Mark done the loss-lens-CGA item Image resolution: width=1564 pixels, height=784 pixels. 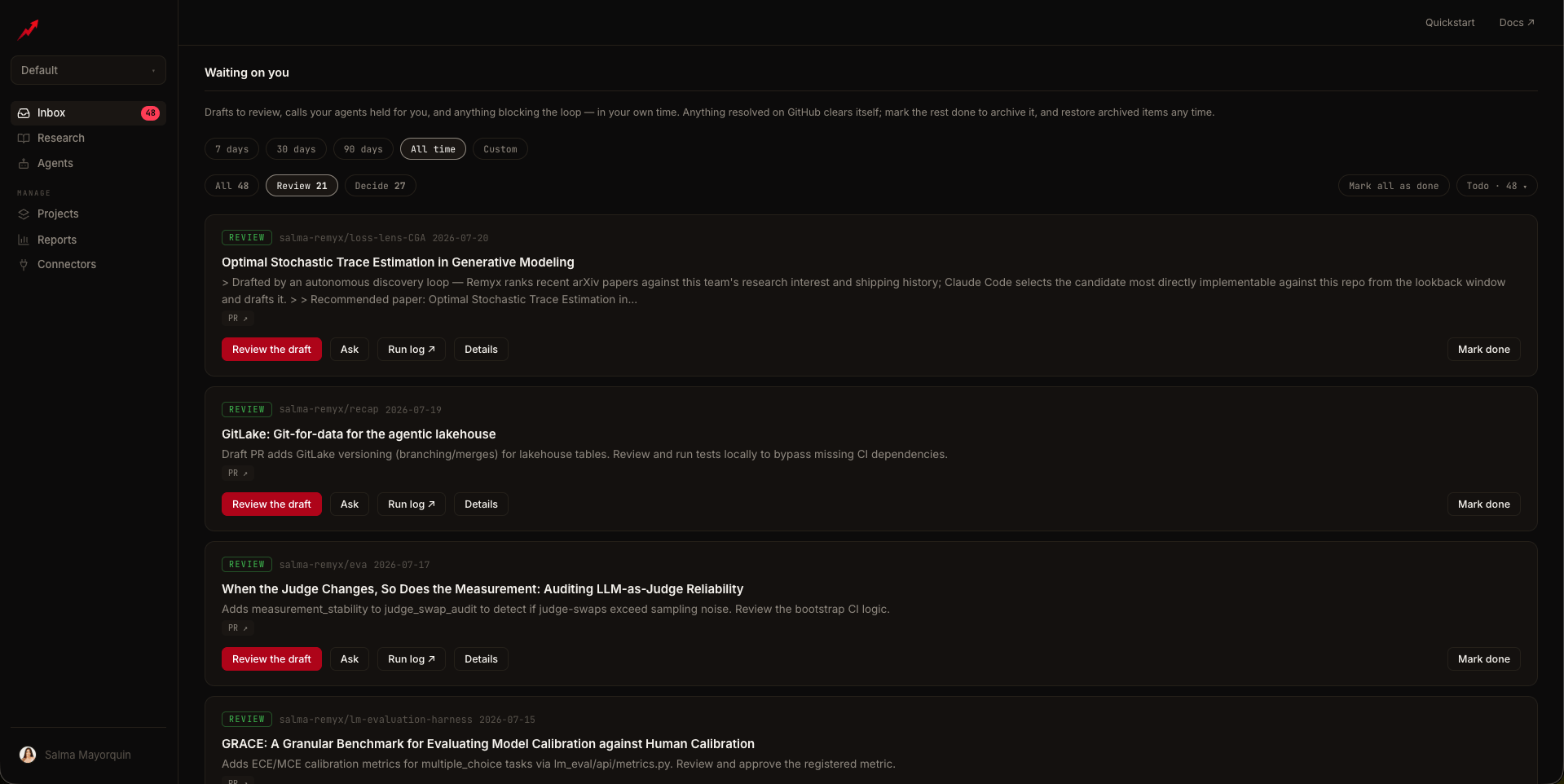pos(1483,350)
